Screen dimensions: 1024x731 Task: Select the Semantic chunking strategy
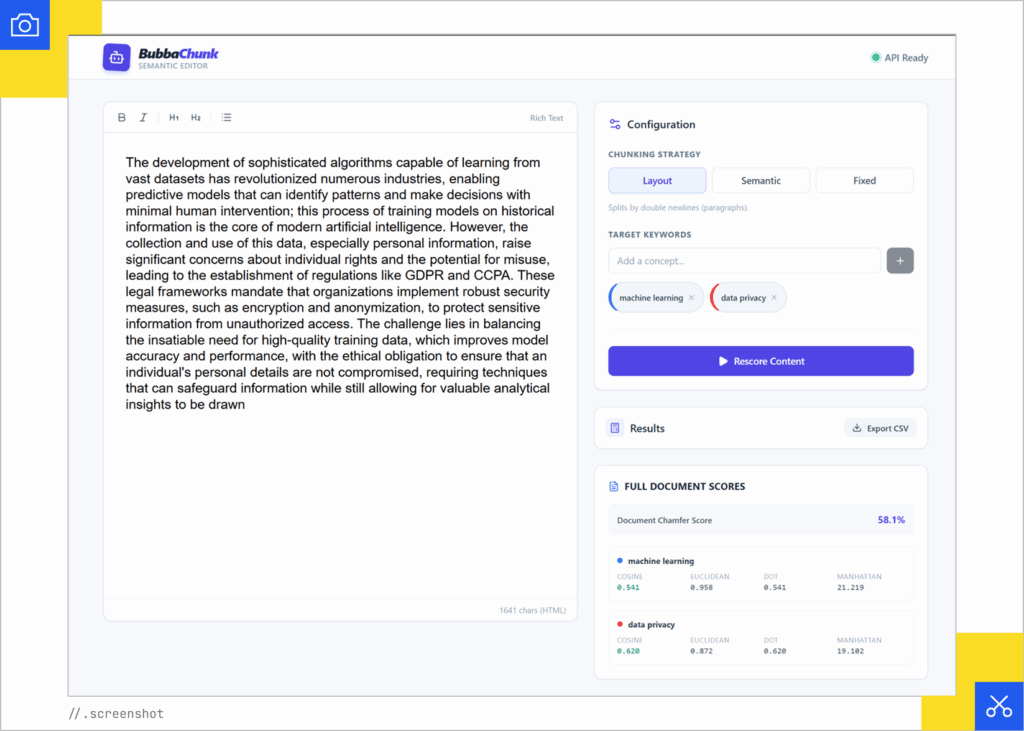coord(761,181)
